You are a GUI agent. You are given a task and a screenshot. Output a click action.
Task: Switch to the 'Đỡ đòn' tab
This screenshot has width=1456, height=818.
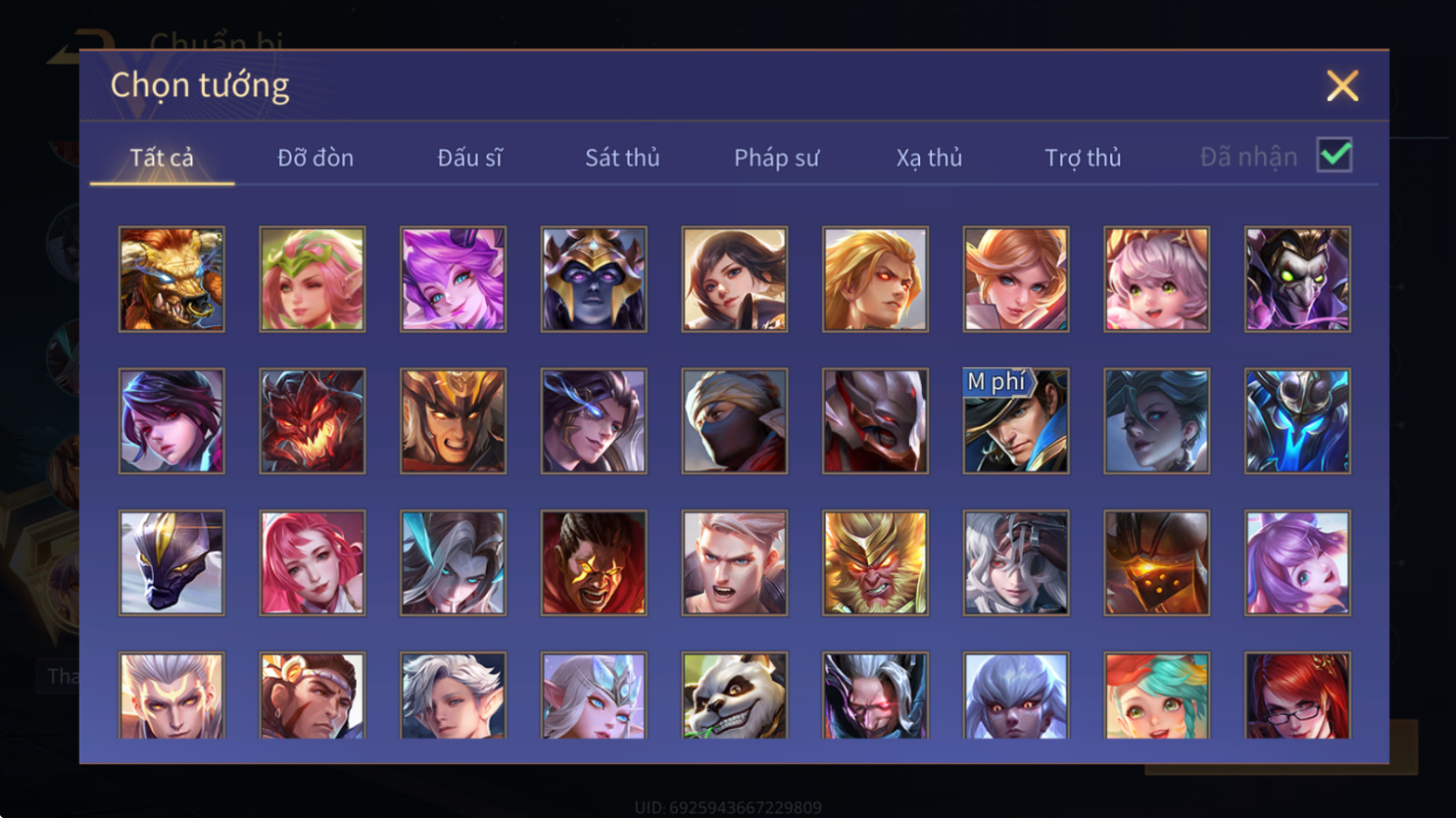(x=315, y=157)
